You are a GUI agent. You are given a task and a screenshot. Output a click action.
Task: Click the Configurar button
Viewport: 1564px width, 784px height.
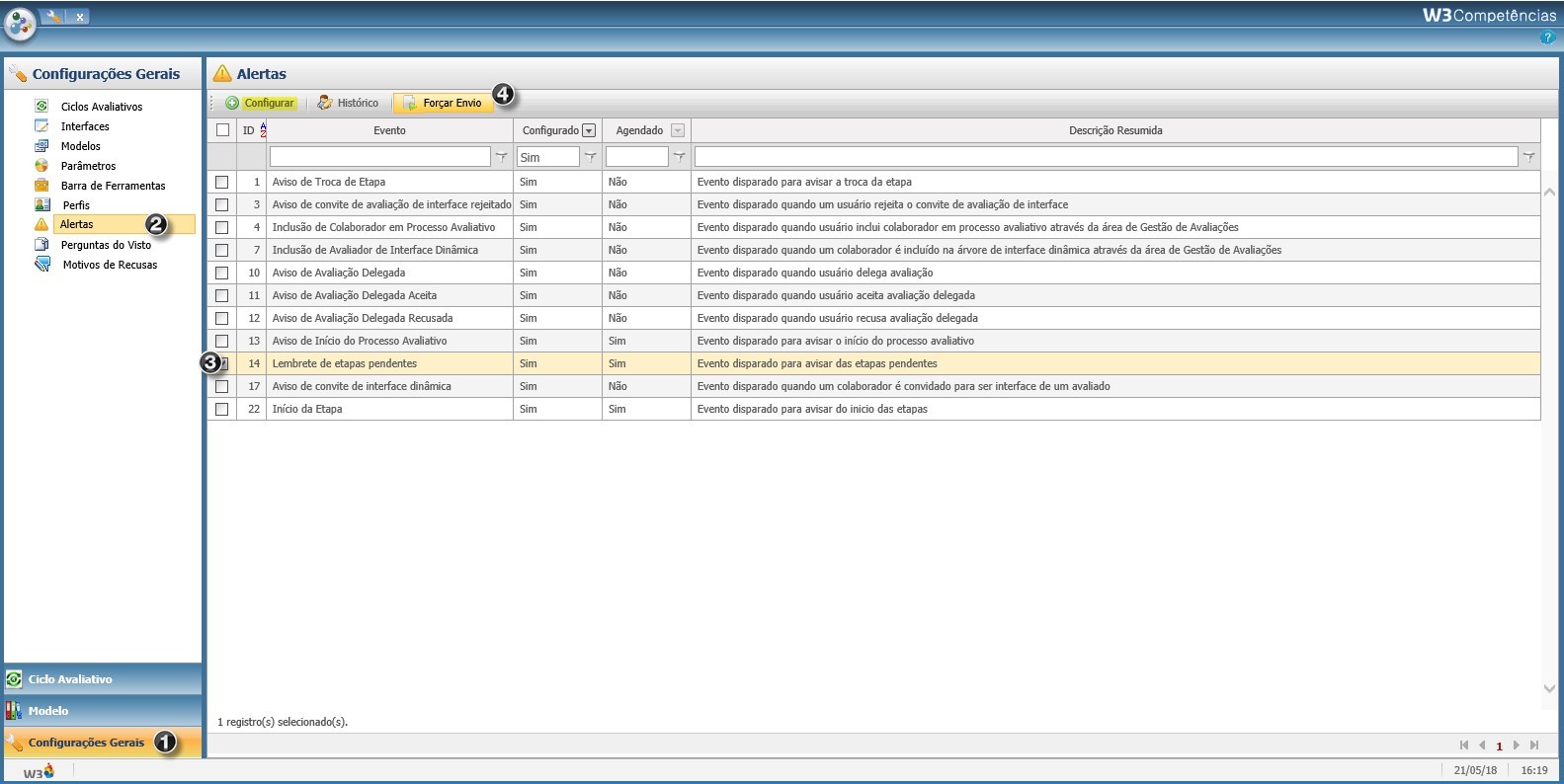pyautogui.click(x=260, y=103)
